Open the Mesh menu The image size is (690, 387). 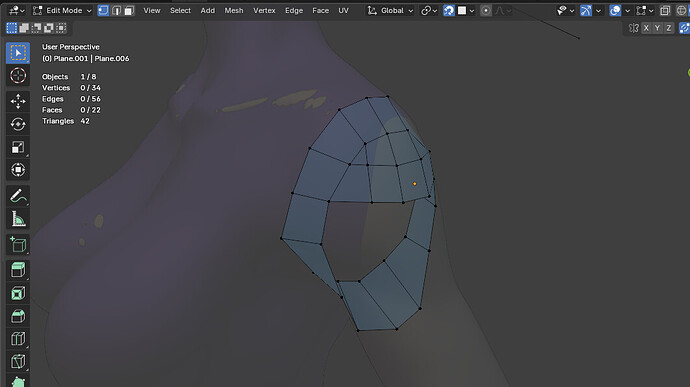(x=234, y=10)
